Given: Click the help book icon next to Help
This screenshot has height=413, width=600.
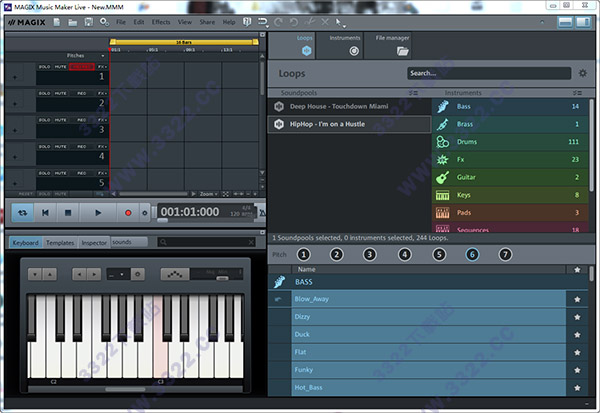Looking at the screenshot, I should [247, 22].
